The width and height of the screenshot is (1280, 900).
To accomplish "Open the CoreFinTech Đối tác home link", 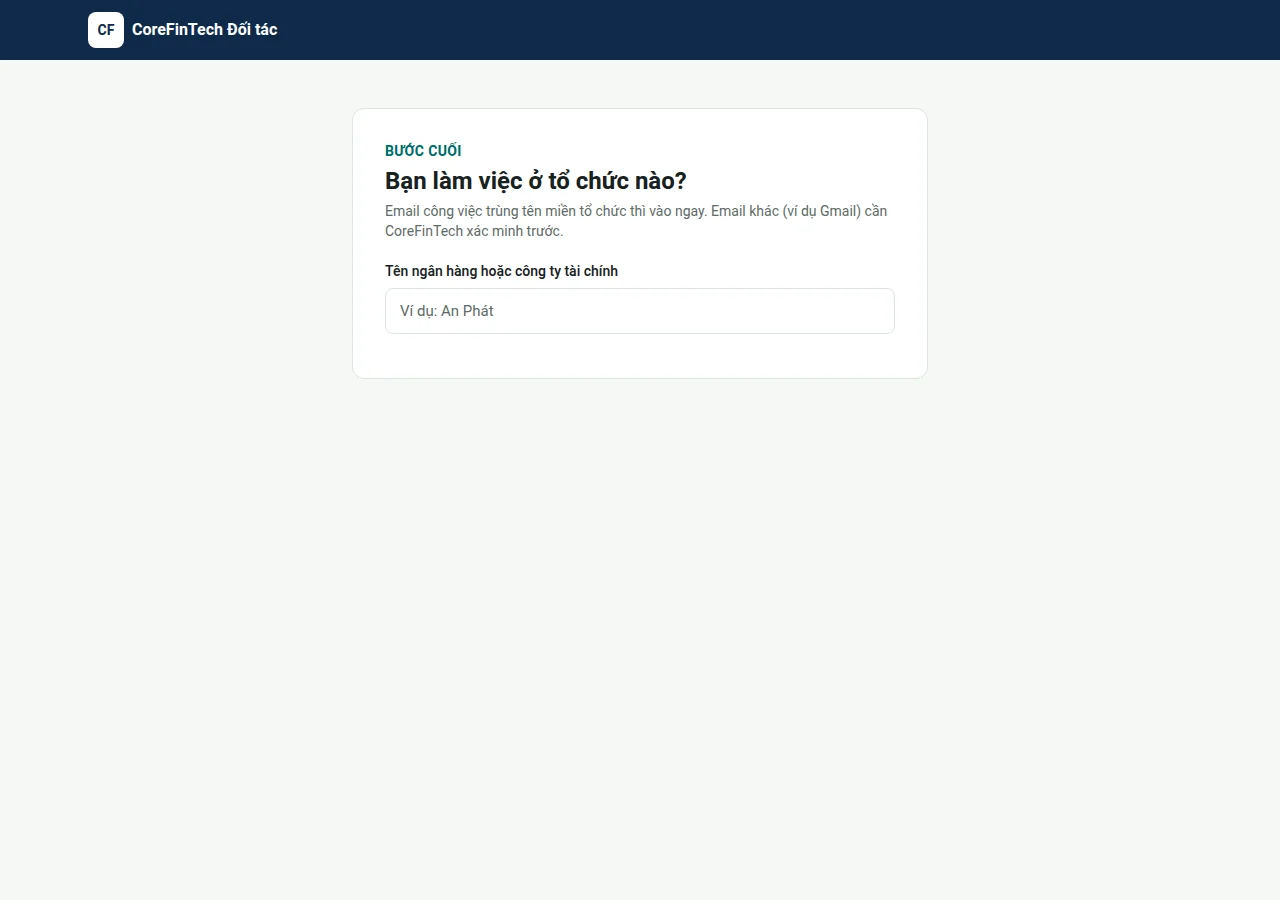I will [x=183, y=30].
